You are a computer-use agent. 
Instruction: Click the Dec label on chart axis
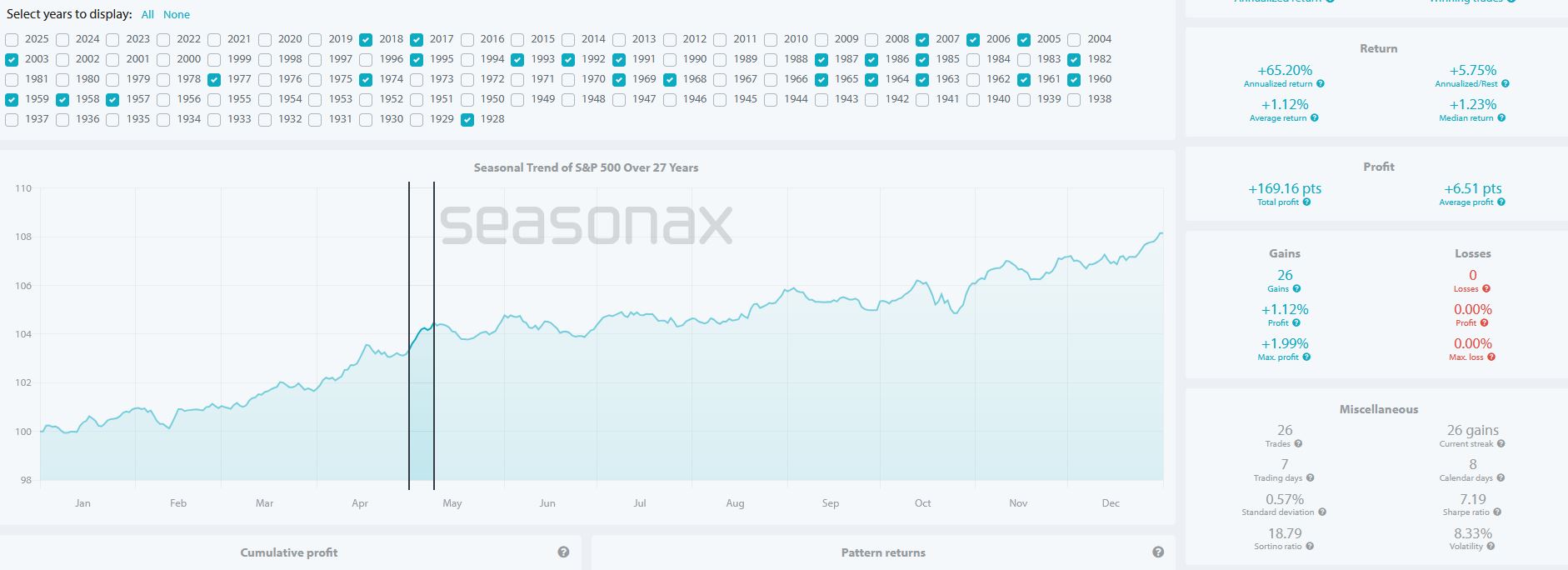[1111, 503]
